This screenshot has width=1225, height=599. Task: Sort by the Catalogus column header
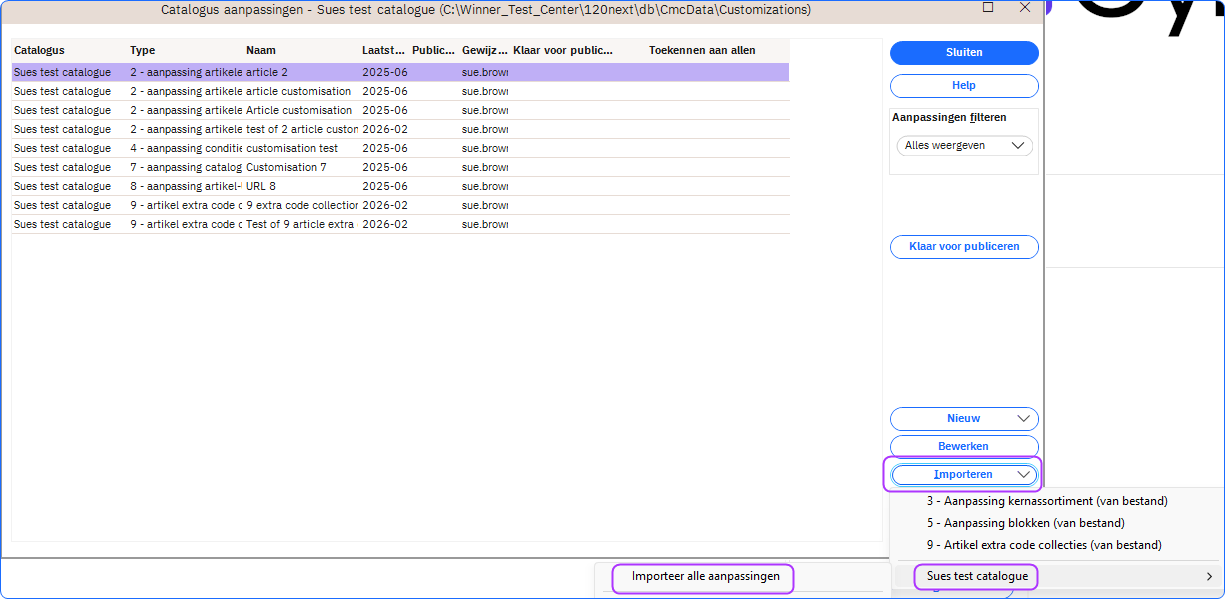tap(40, 50)
